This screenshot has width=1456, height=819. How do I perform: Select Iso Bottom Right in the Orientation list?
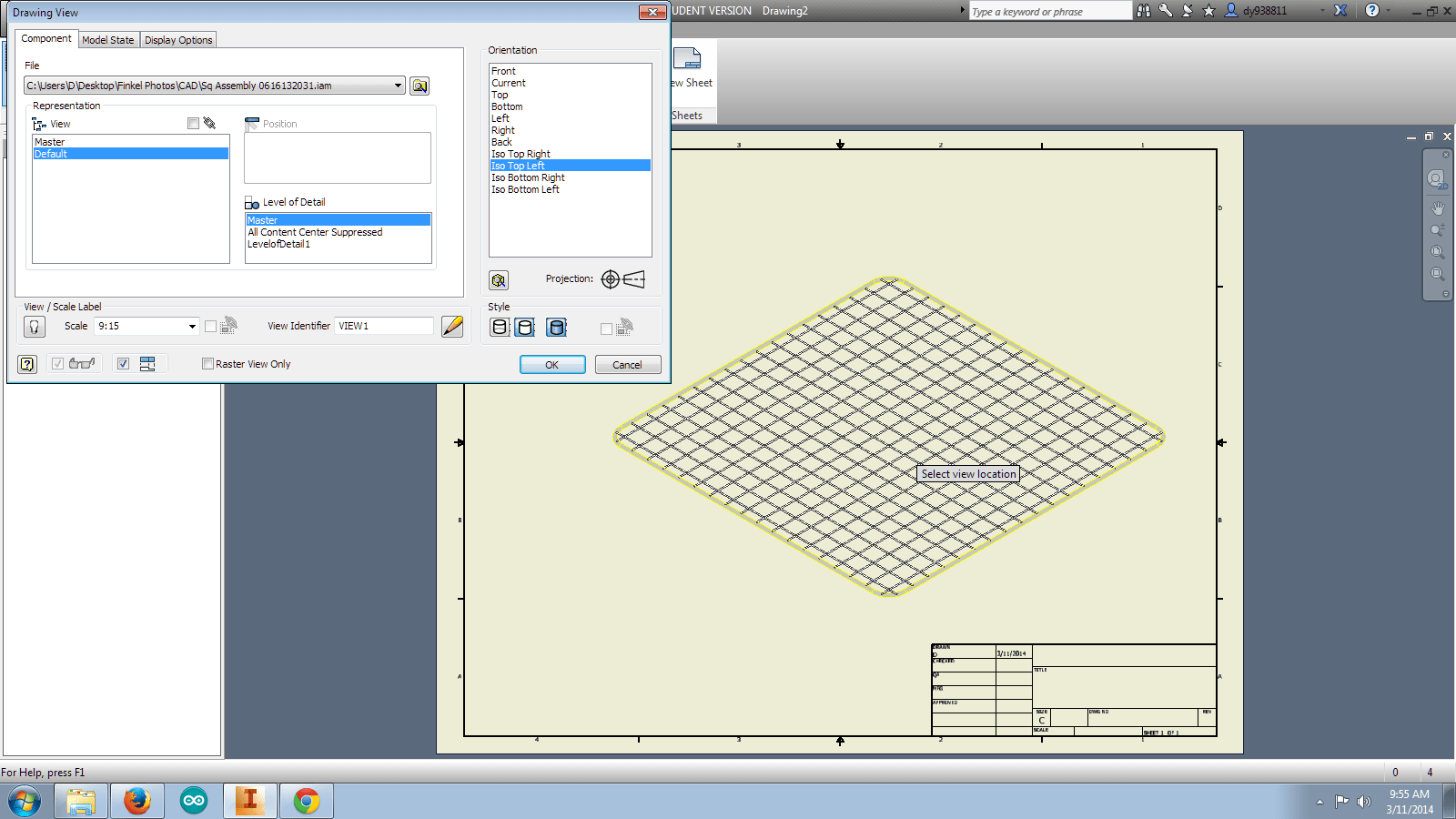pyautogui.click(x=529, y=177)
